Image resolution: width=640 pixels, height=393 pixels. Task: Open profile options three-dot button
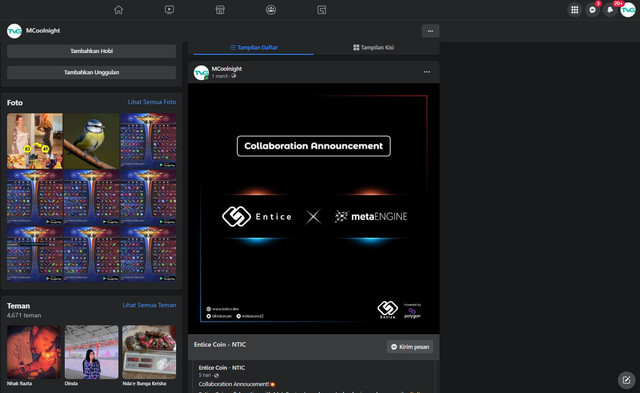(430, 31)
